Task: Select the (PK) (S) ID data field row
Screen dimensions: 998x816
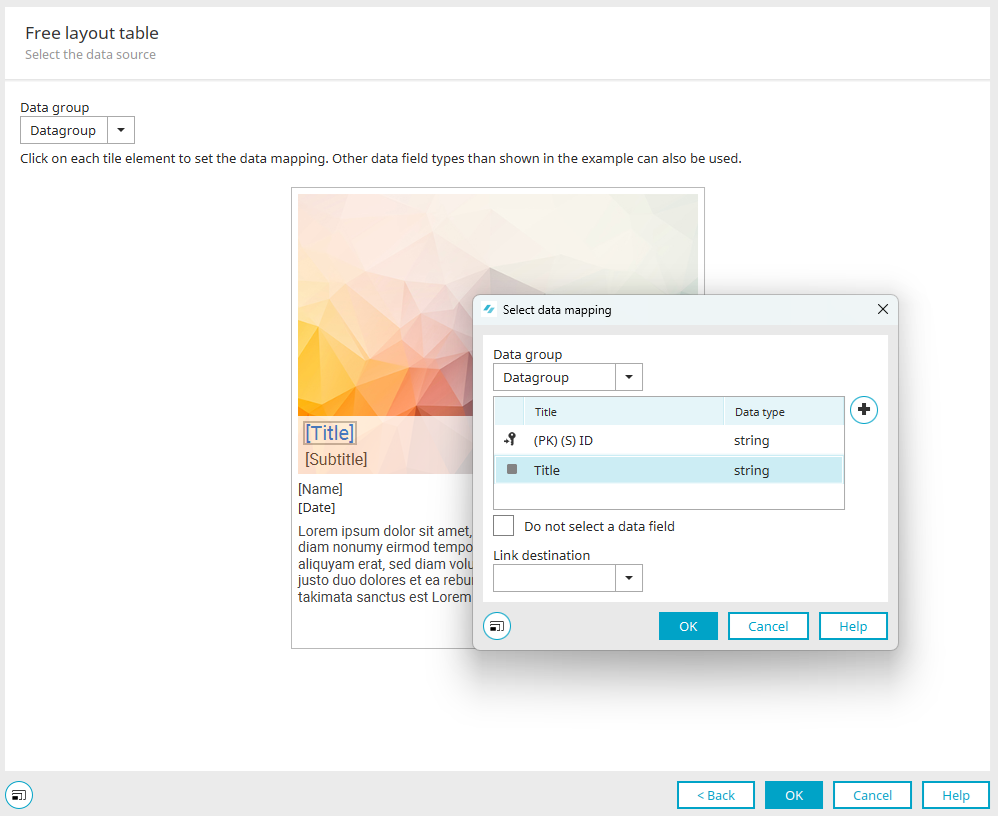Action: coord(669,440)
